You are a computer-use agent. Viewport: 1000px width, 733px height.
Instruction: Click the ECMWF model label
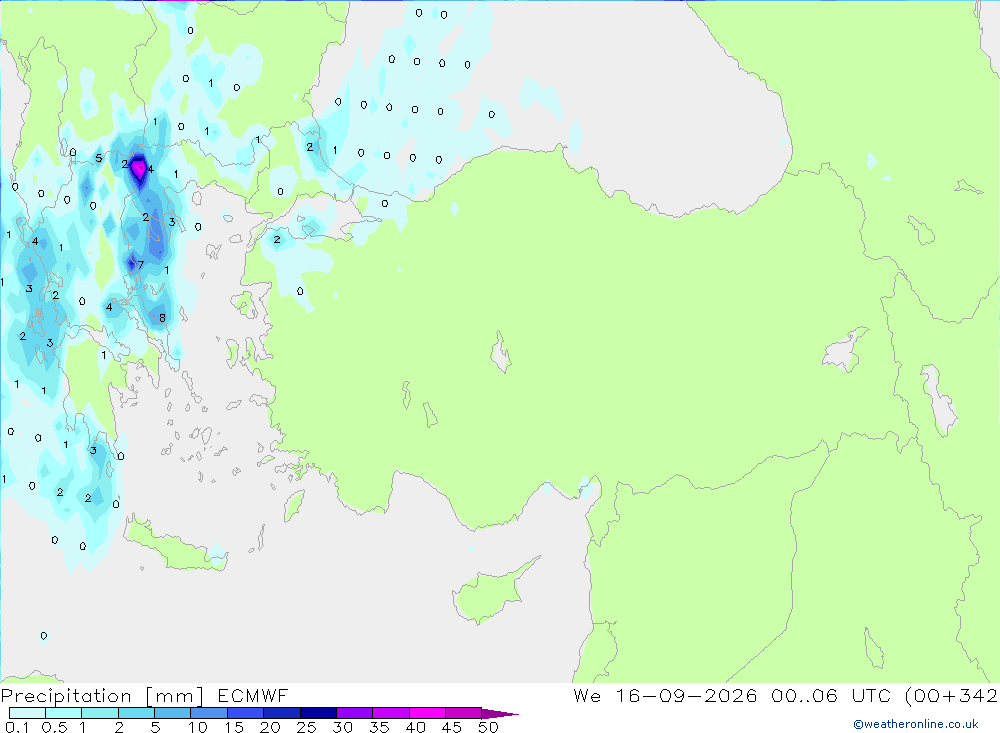click(253, 695)
